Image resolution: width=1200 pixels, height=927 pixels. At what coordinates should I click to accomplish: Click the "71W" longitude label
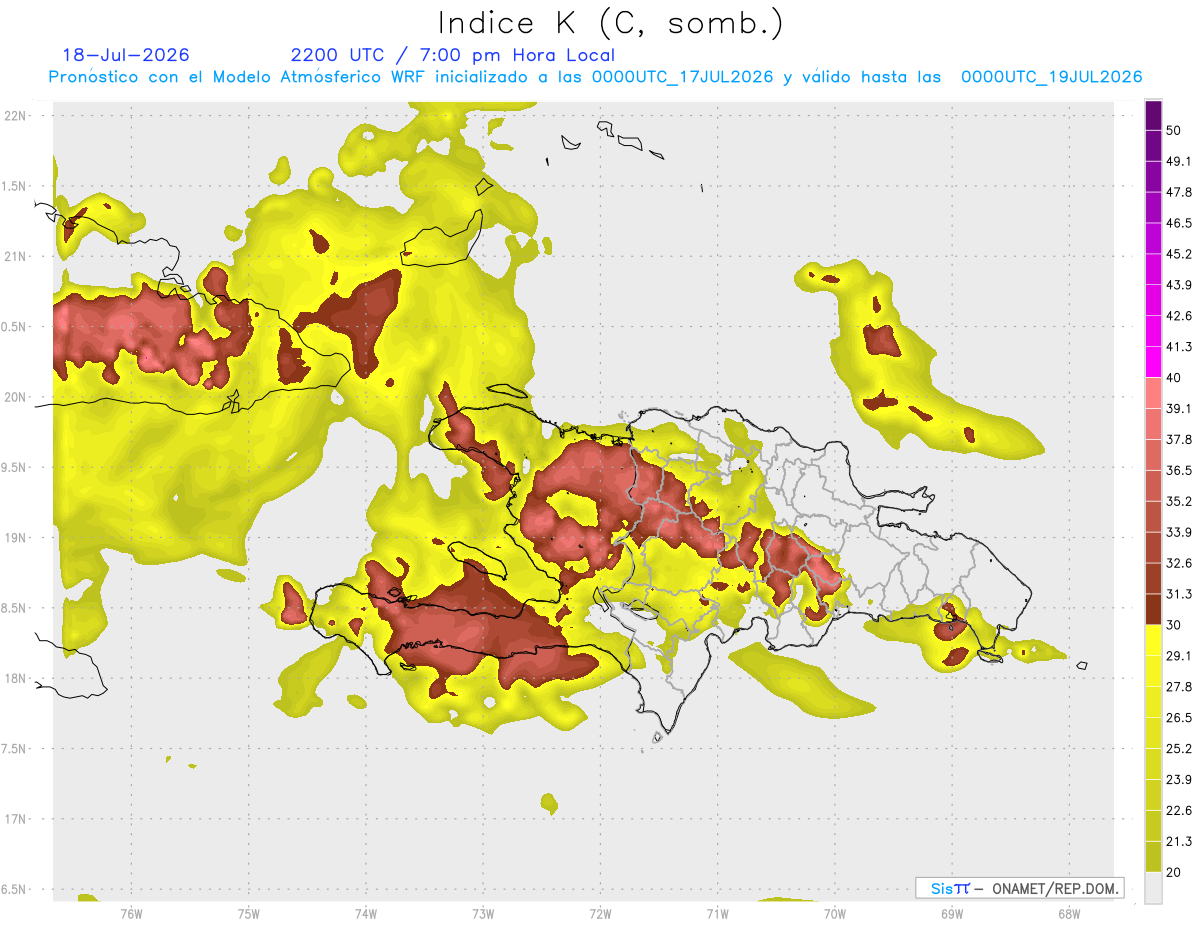717,913
